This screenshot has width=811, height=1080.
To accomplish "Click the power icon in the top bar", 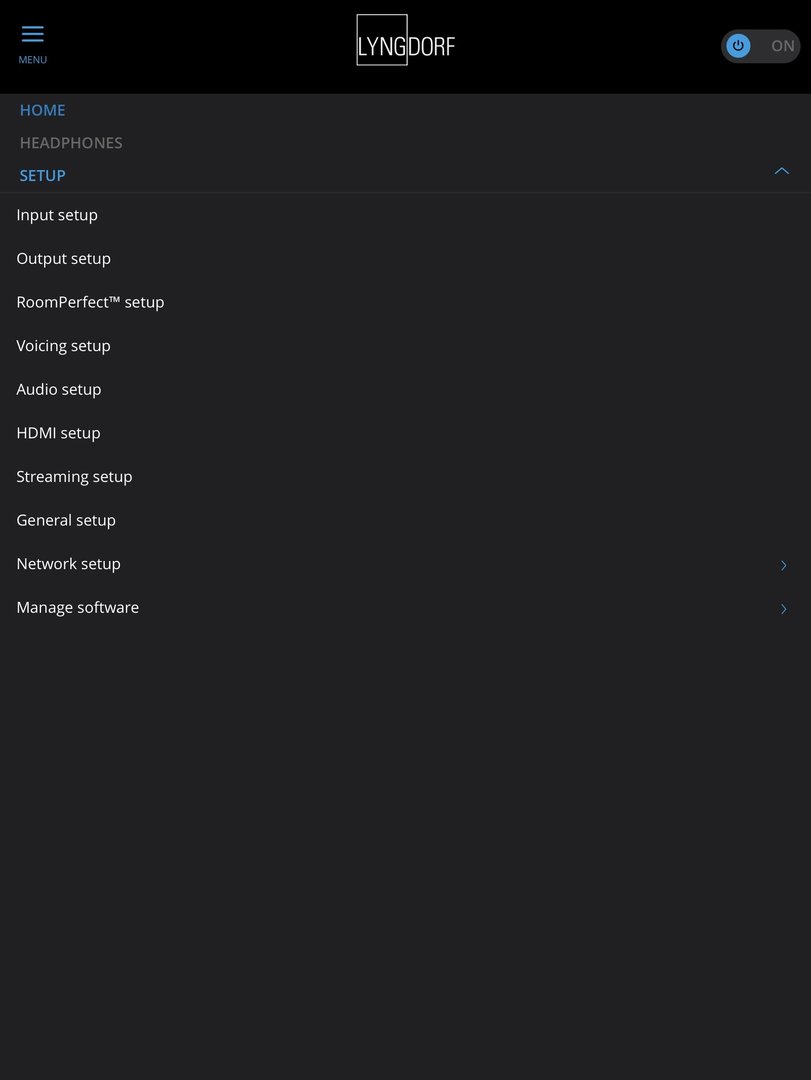I will click(x=737, y=46).
